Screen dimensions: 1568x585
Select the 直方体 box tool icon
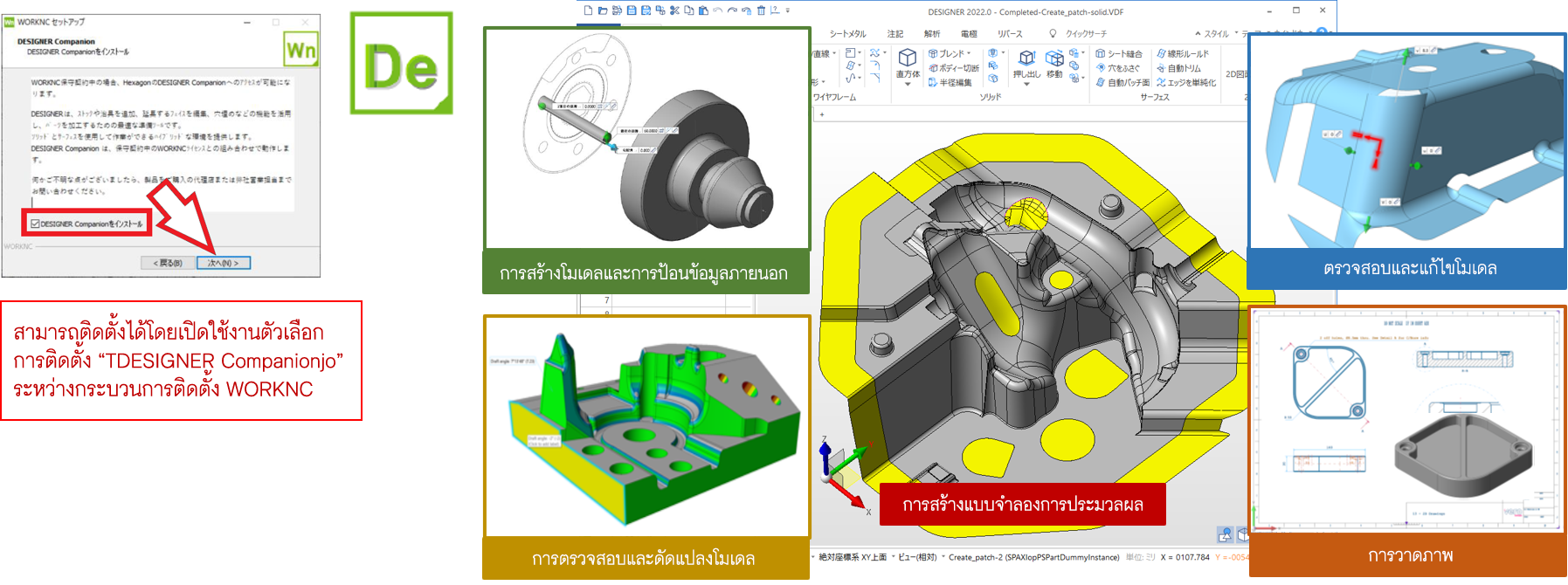tap(908, 58)
